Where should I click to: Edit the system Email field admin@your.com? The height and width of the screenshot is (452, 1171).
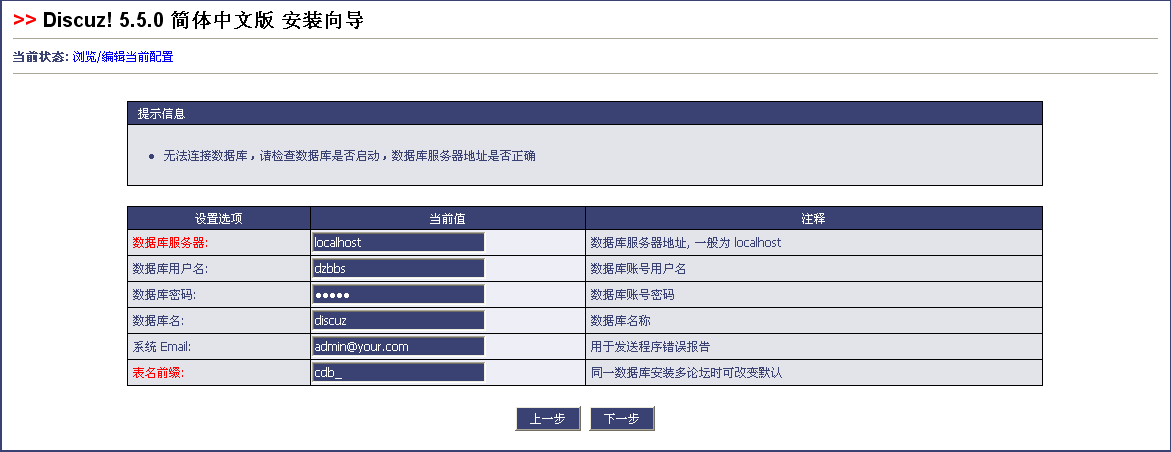click(x=398, y=347)
